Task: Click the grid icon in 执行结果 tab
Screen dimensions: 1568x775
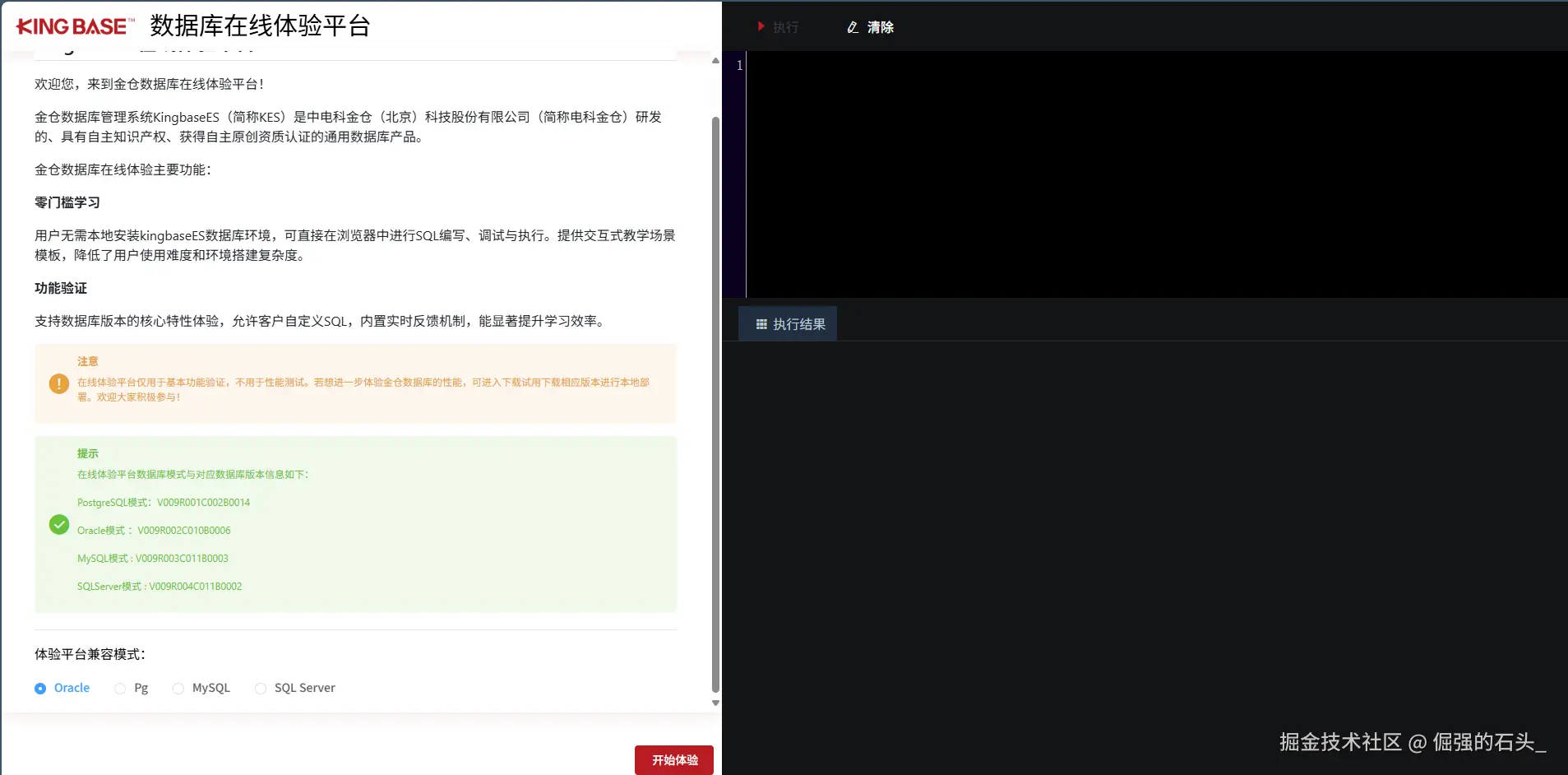Action: [x=761, y=324]
